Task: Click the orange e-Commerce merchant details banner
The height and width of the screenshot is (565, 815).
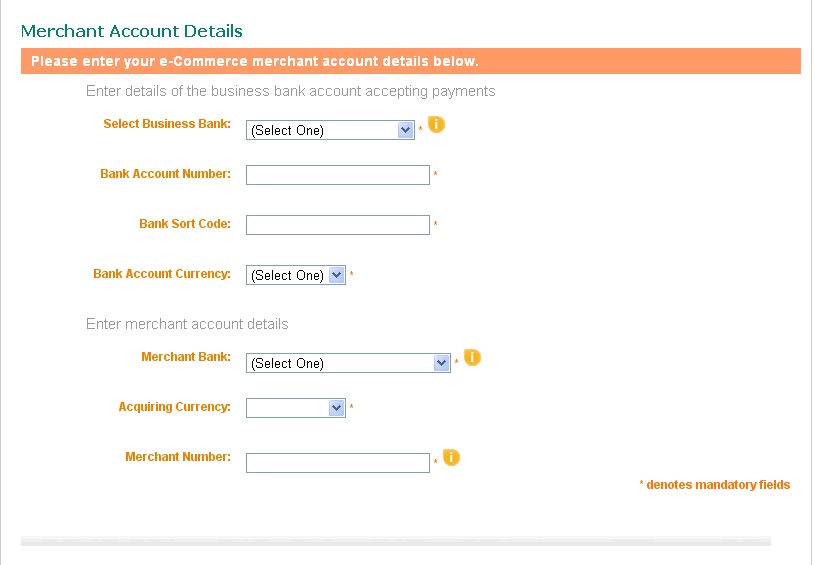Action: (x=411, y=61)
